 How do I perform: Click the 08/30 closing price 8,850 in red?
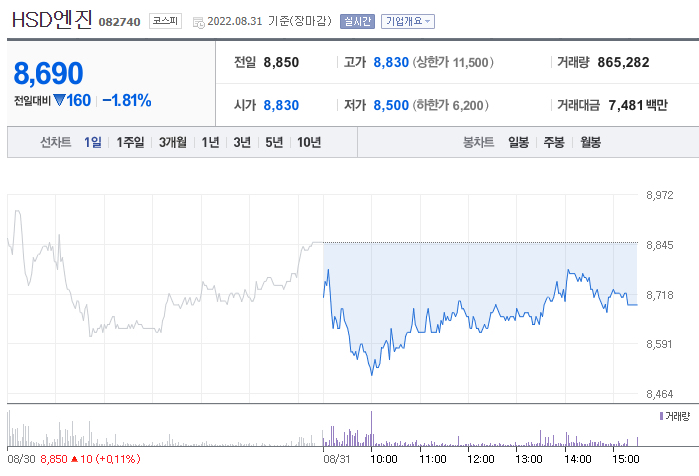(54, 459)
